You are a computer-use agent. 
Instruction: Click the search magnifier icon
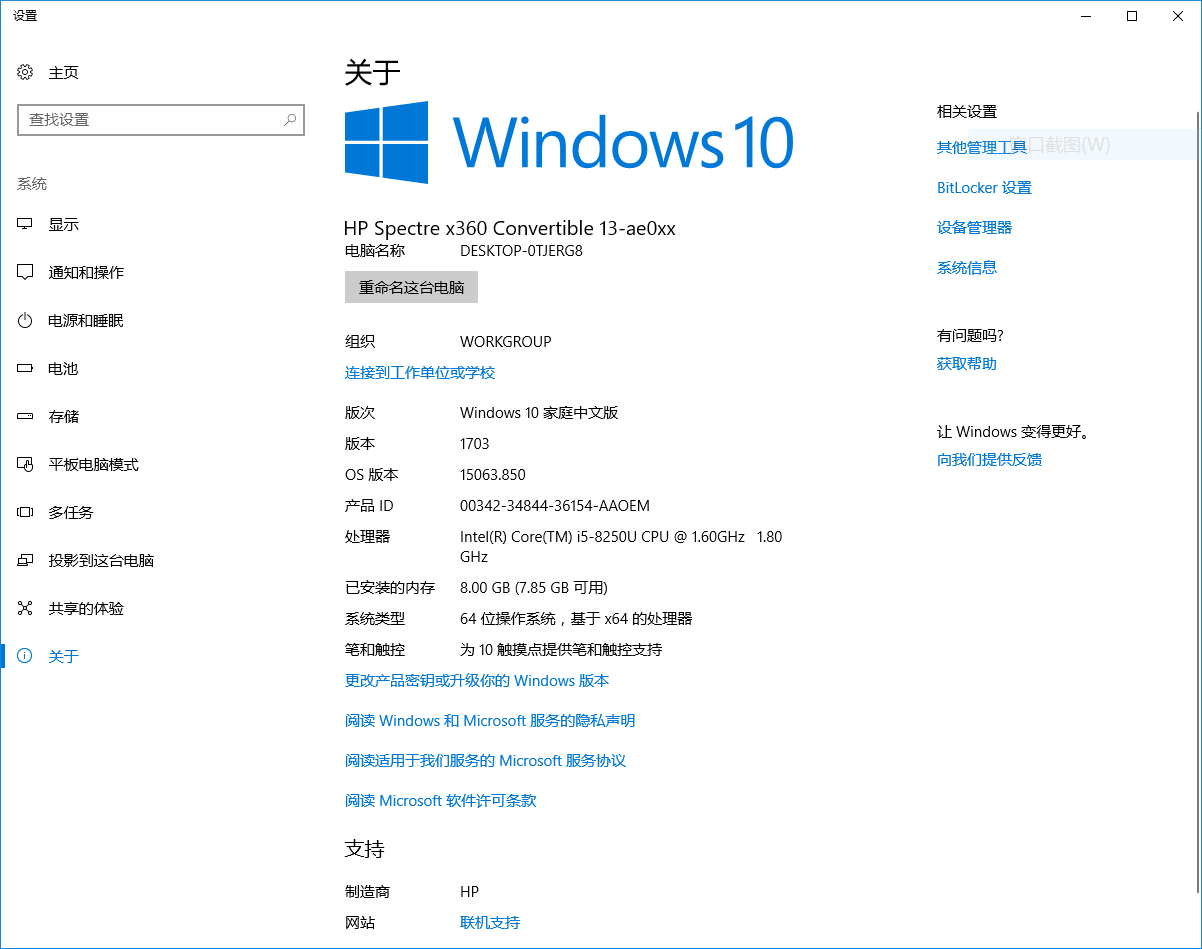point(290,120)
